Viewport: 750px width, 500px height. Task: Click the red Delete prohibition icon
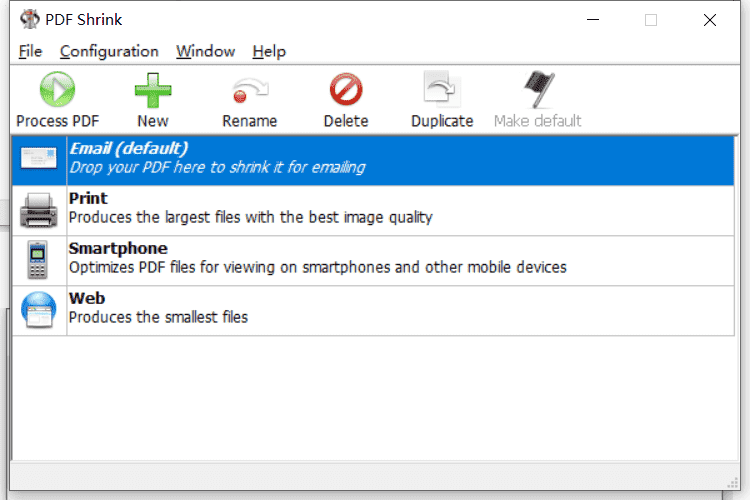[346, 89]
